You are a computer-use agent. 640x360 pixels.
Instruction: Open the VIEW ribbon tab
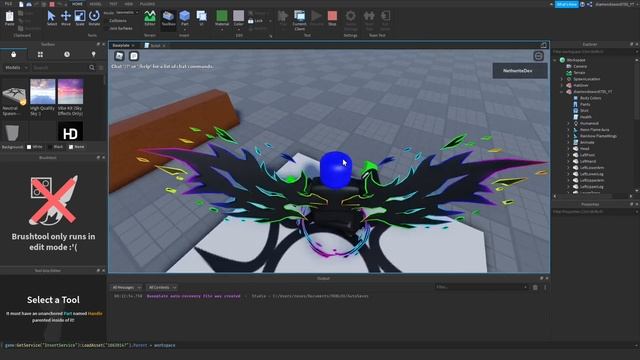pos(129,4)
